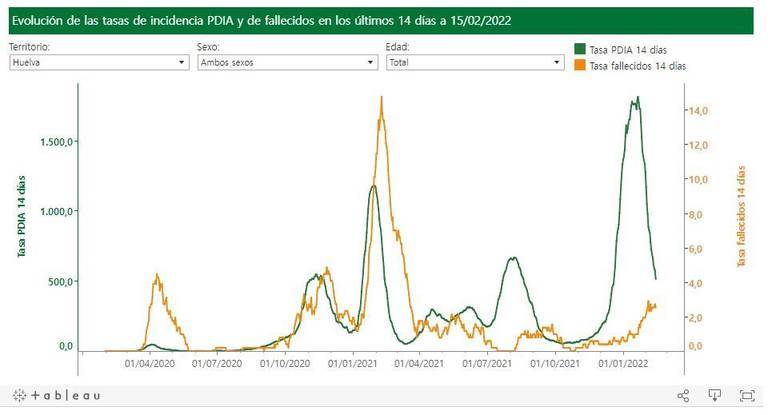Click the orange peak of the early 2021 deaths curve
Image resolution: width=768 pixels, height=415 pixels.
[382, 97]
